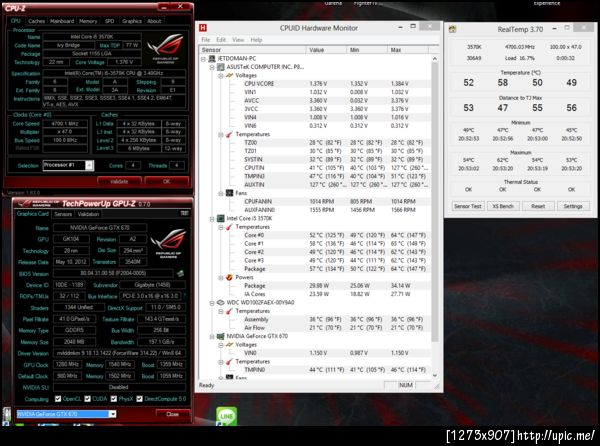Click the thermometer icon beside ASUSTeK Temperatures
The width and height of the screenshot is (600, 446).
coord(229,134)
